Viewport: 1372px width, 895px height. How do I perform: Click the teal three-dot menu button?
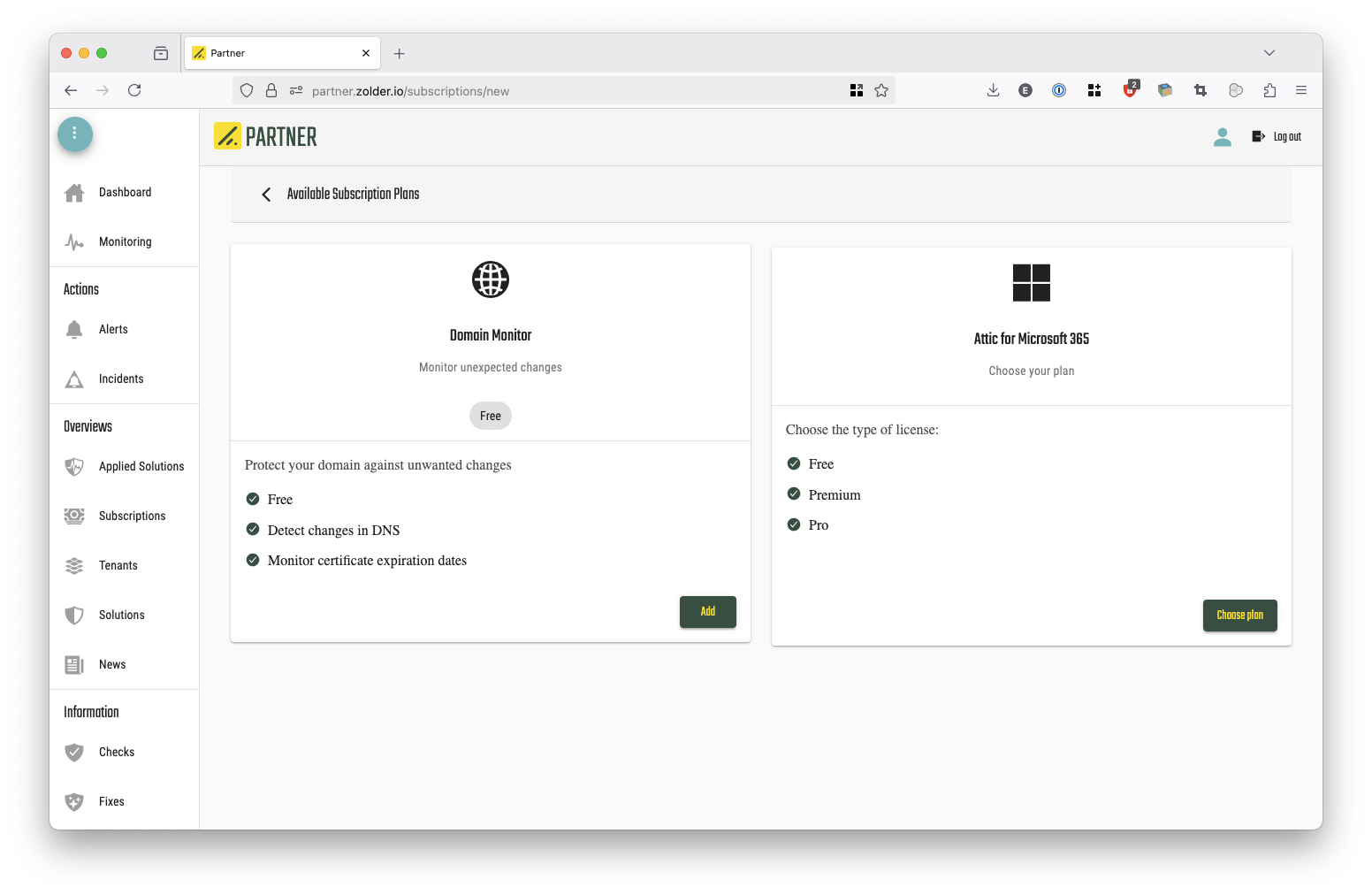click(x=75, y=134)
